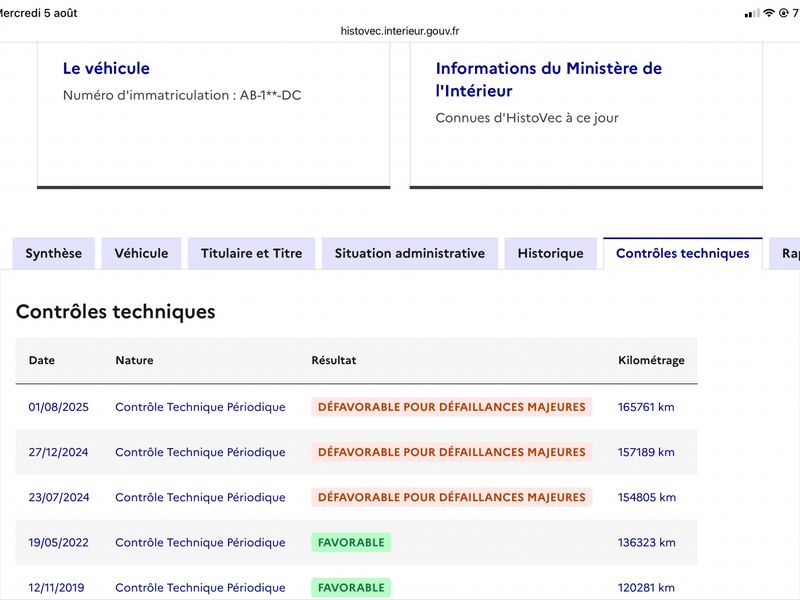The image size is (800, 600).
Task: Open the Titulaire et Titre tab
Action: [x=252, y=254]
